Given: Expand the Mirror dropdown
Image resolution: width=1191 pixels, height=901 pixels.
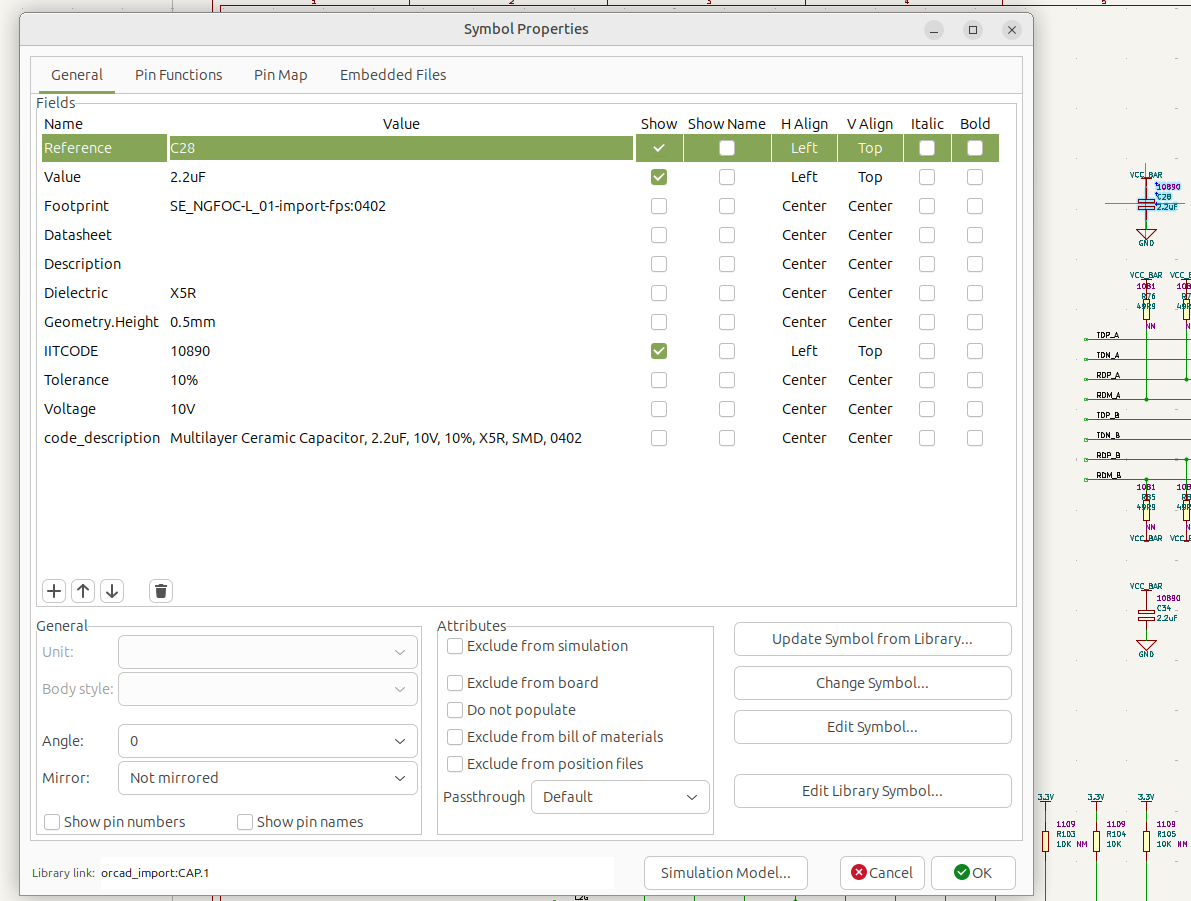Looking at the screenshot, I should (x=268, y=778).
